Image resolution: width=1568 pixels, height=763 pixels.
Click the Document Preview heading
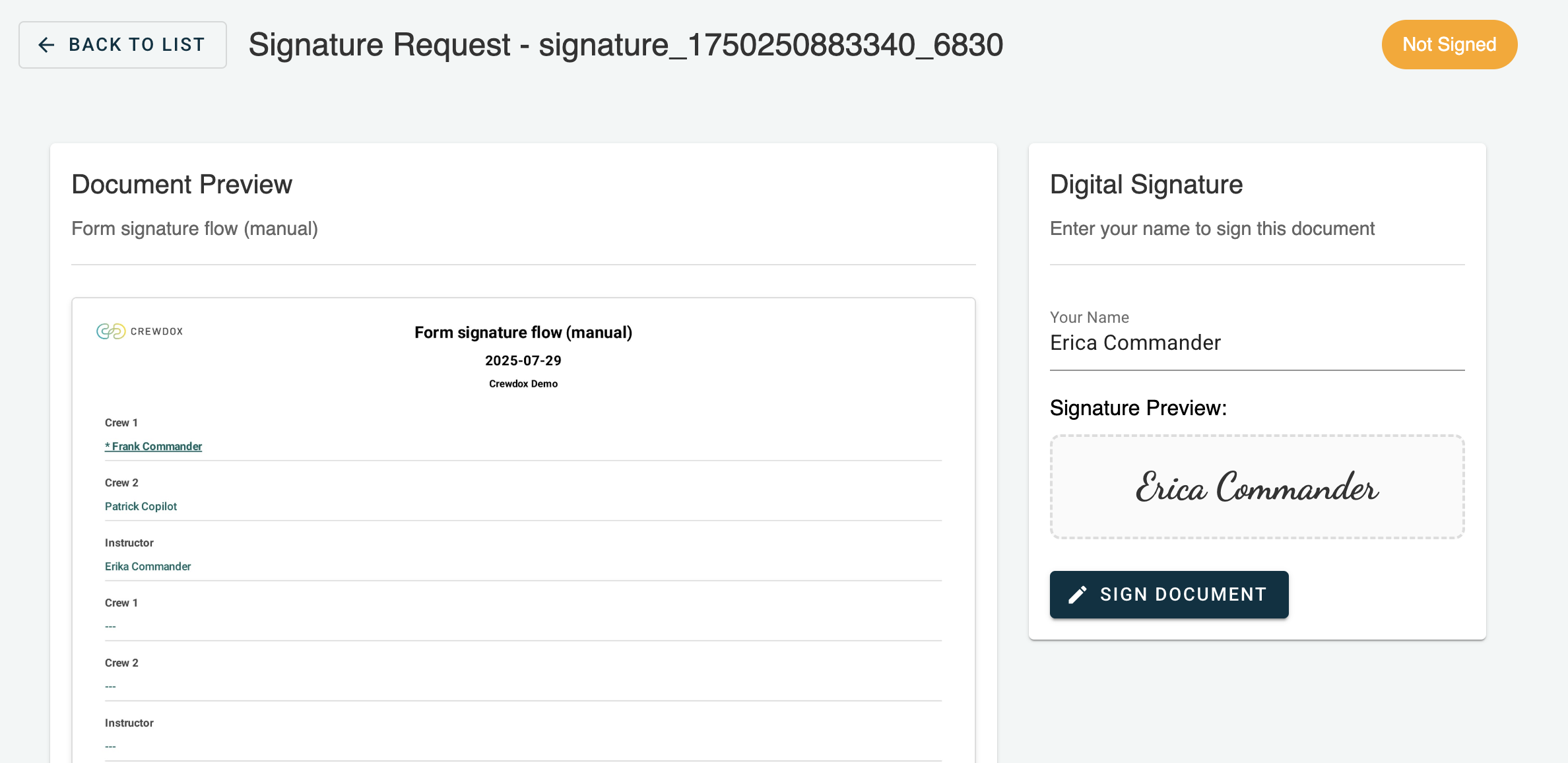[181, 185]
